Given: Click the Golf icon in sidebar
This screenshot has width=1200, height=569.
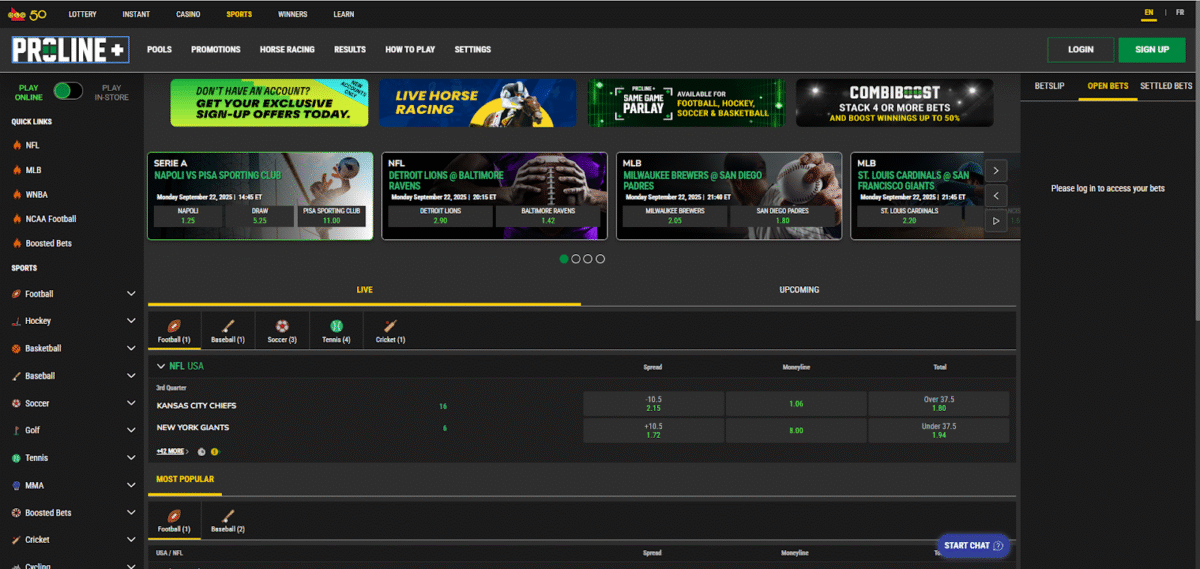Looking at the screenshot, I should [16, 430].
